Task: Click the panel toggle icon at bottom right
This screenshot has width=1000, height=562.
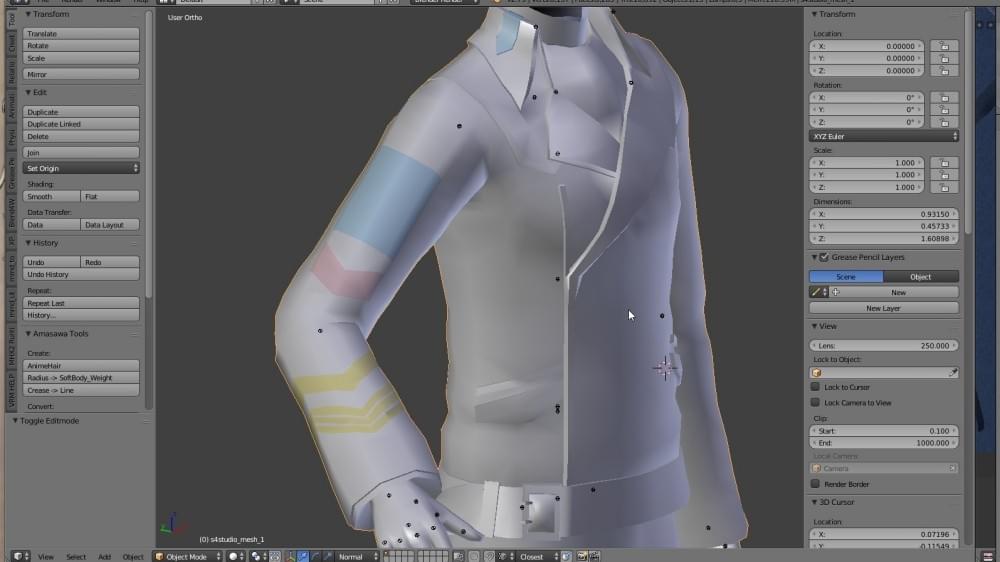Action: click(x=988, y=556)
